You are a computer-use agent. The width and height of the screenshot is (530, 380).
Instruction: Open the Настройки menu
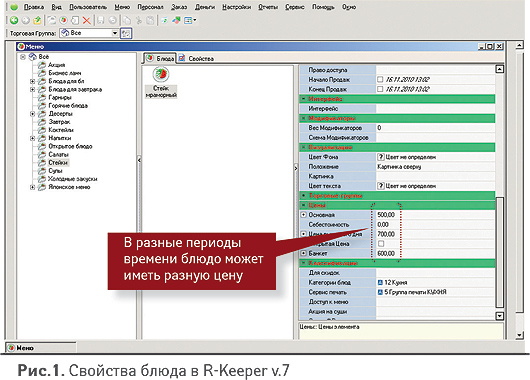[x=237, y=7]
